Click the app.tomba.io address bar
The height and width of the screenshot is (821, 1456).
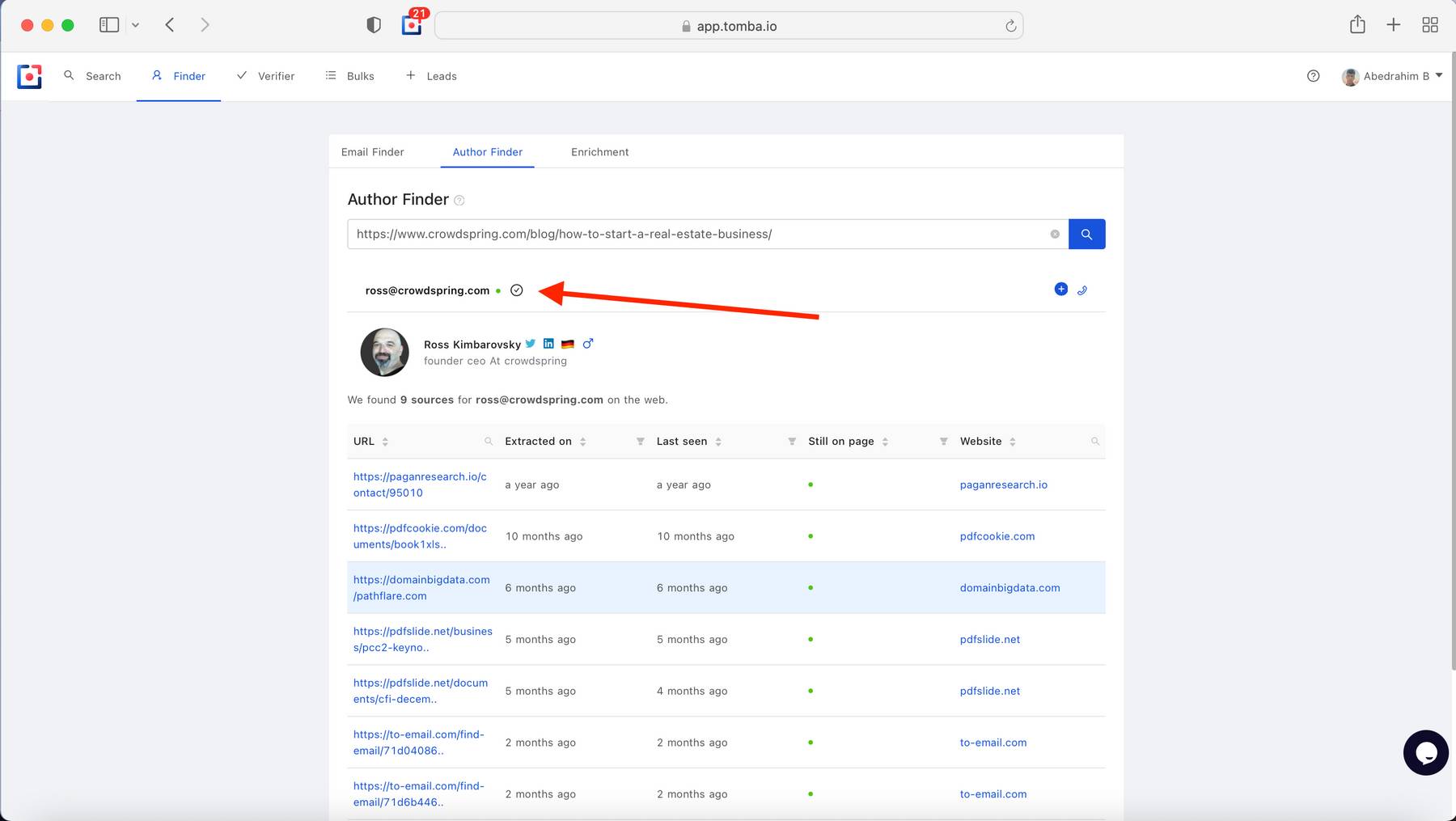(x=729, y=26)
